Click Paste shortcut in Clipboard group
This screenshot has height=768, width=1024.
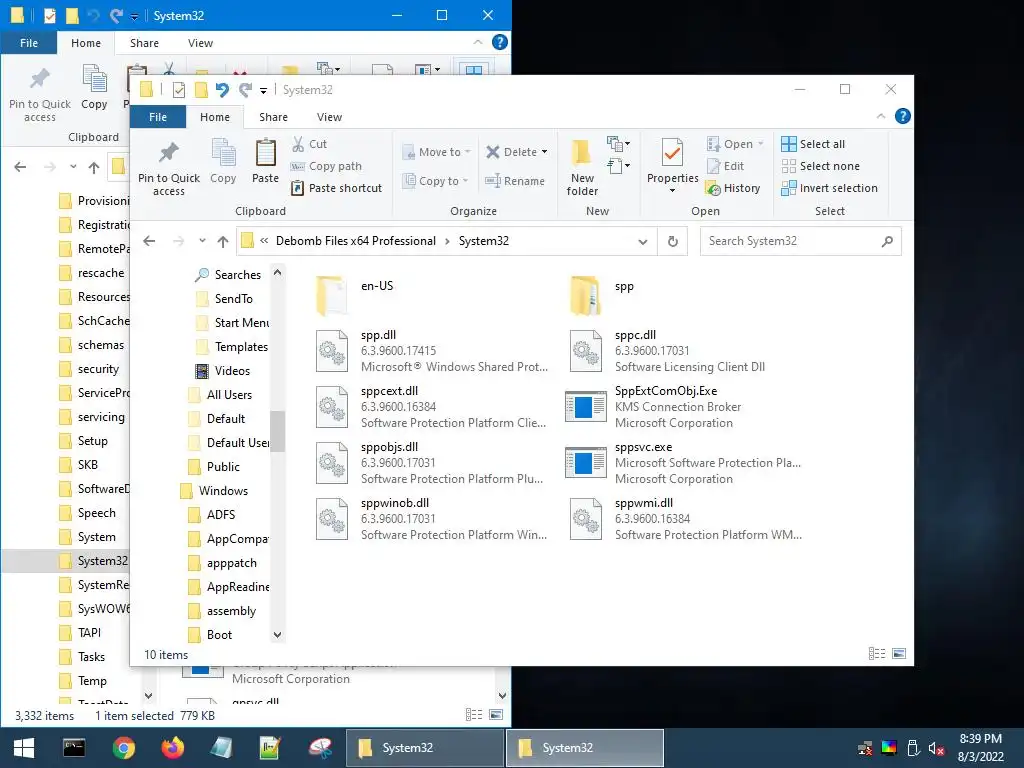click(336, 188)
